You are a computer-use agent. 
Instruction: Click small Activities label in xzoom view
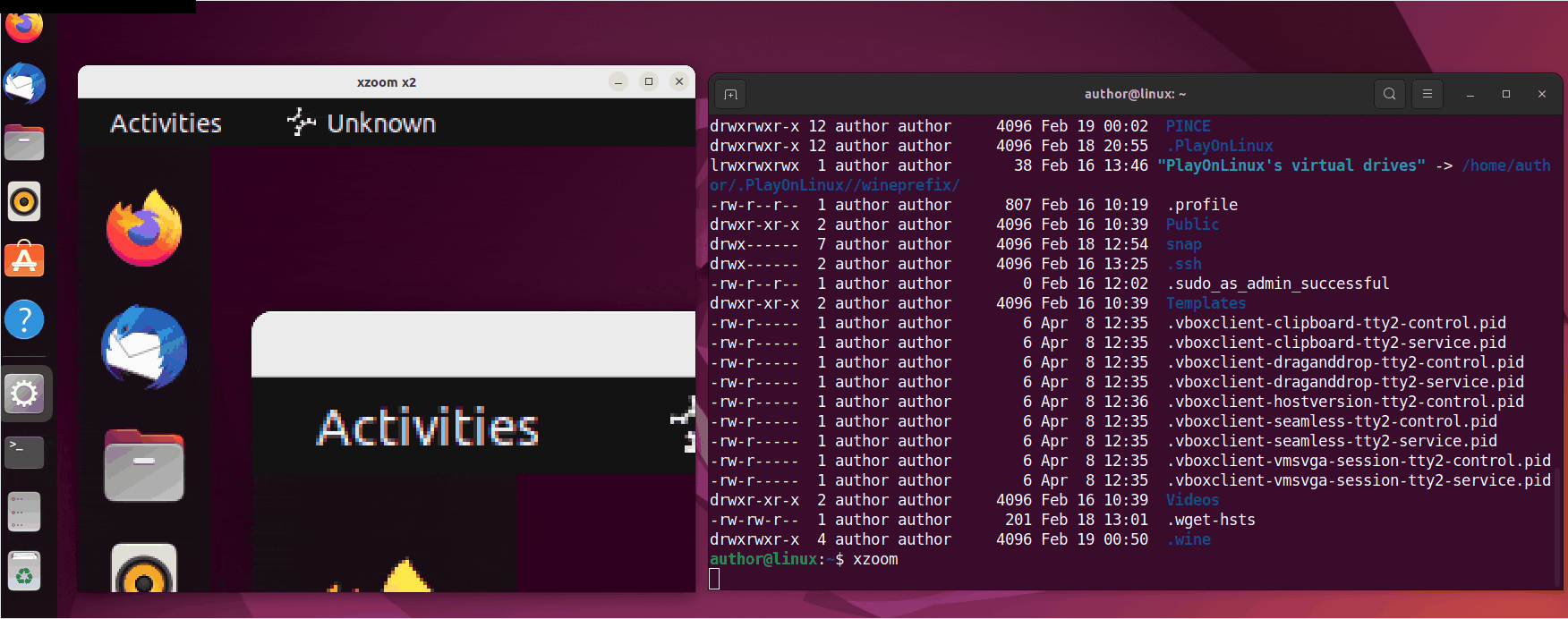coord(166,123)
